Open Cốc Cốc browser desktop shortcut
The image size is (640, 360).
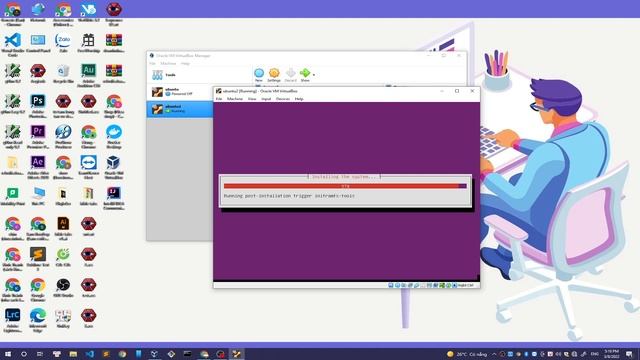point(63,258)
